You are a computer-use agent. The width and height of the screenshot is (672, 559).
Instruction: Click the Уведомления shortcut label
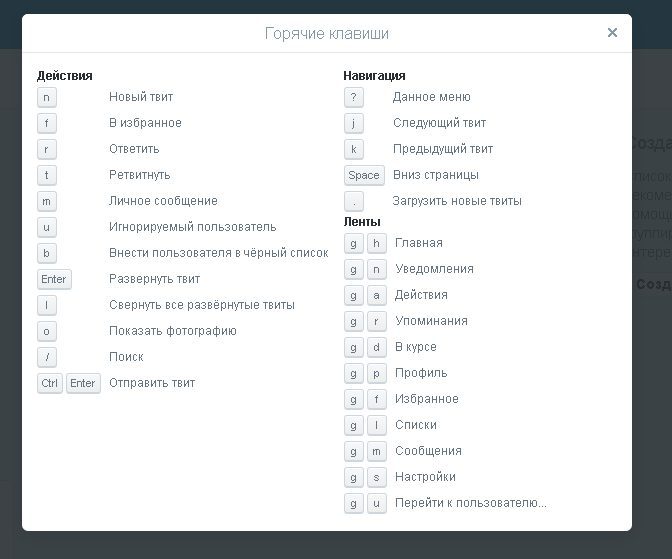pyautogui.click(x=434, y=269)
